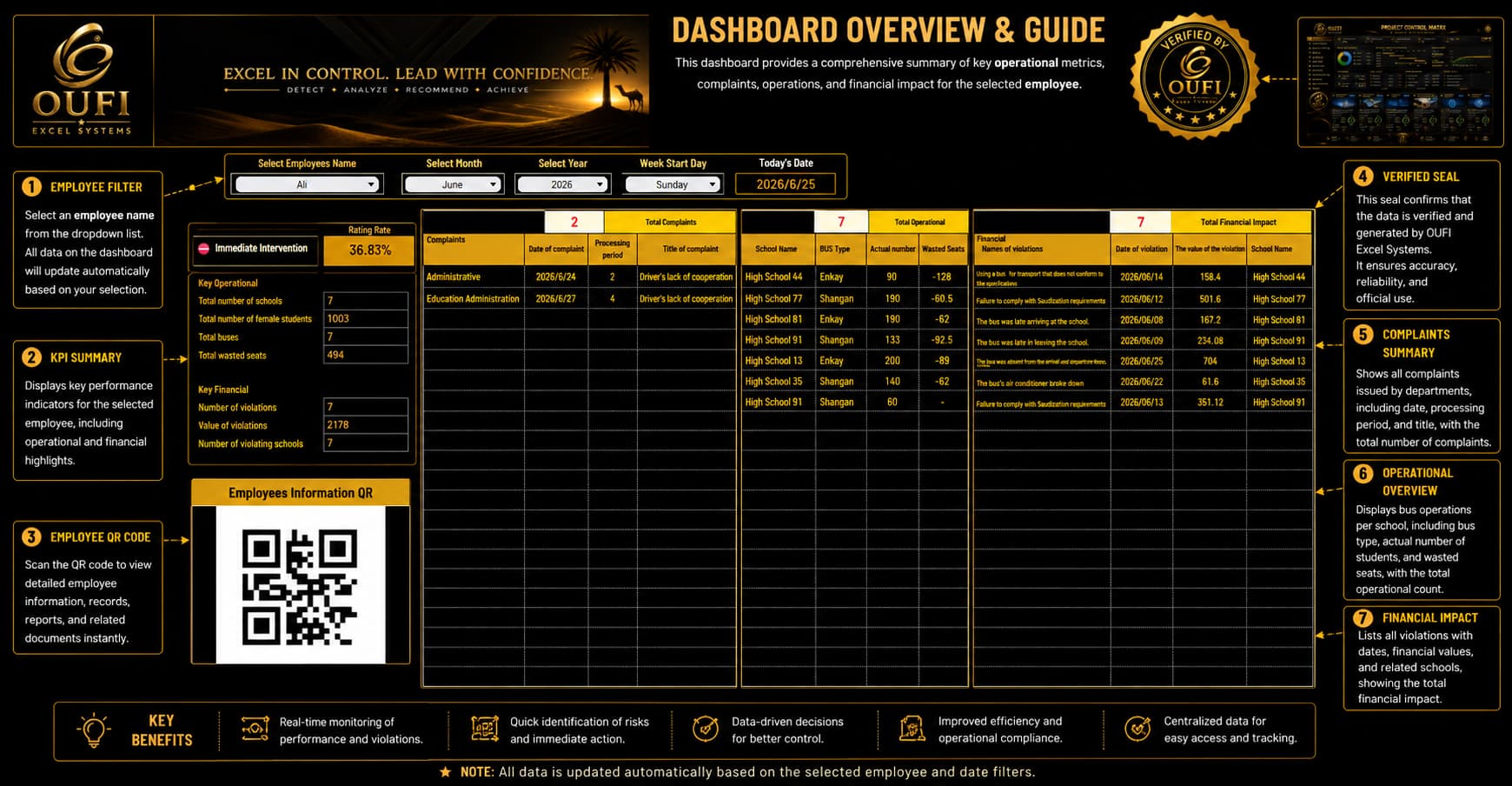Click the employee information QR code

coord(301,585)
